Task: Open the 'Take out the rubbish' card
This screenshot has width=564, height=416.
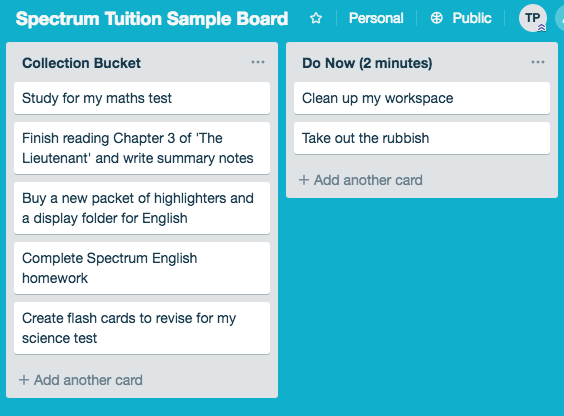Action: coord(422,138)
